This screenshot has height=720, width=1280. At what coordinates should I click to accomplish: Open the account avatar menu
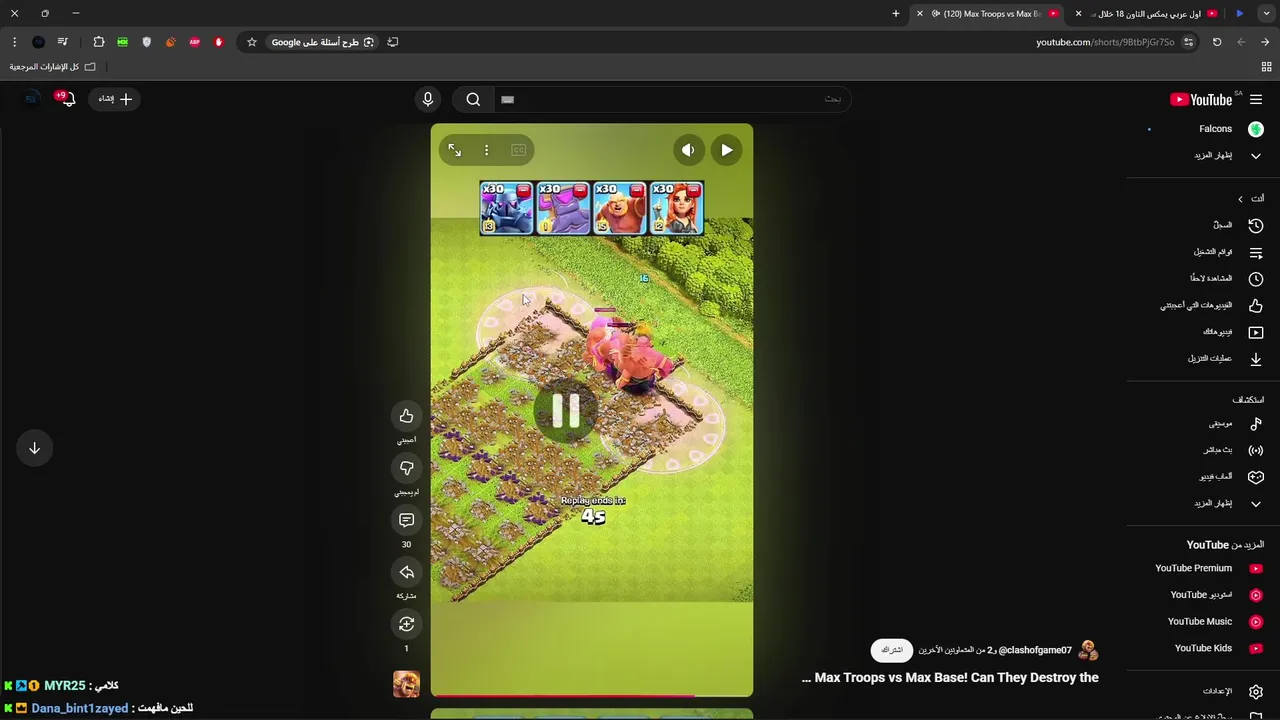click(x=32, y=99)
